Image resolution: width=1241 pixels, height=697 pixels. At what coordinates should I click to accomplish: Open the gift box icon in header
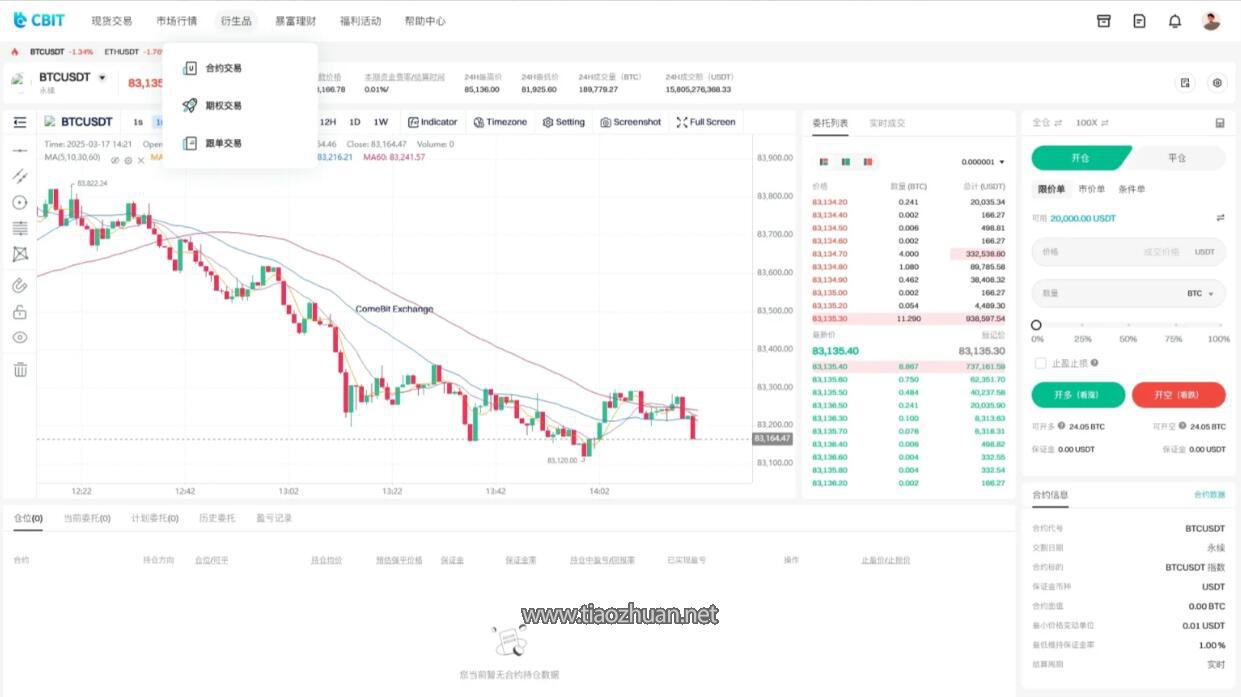[1104, 20]
